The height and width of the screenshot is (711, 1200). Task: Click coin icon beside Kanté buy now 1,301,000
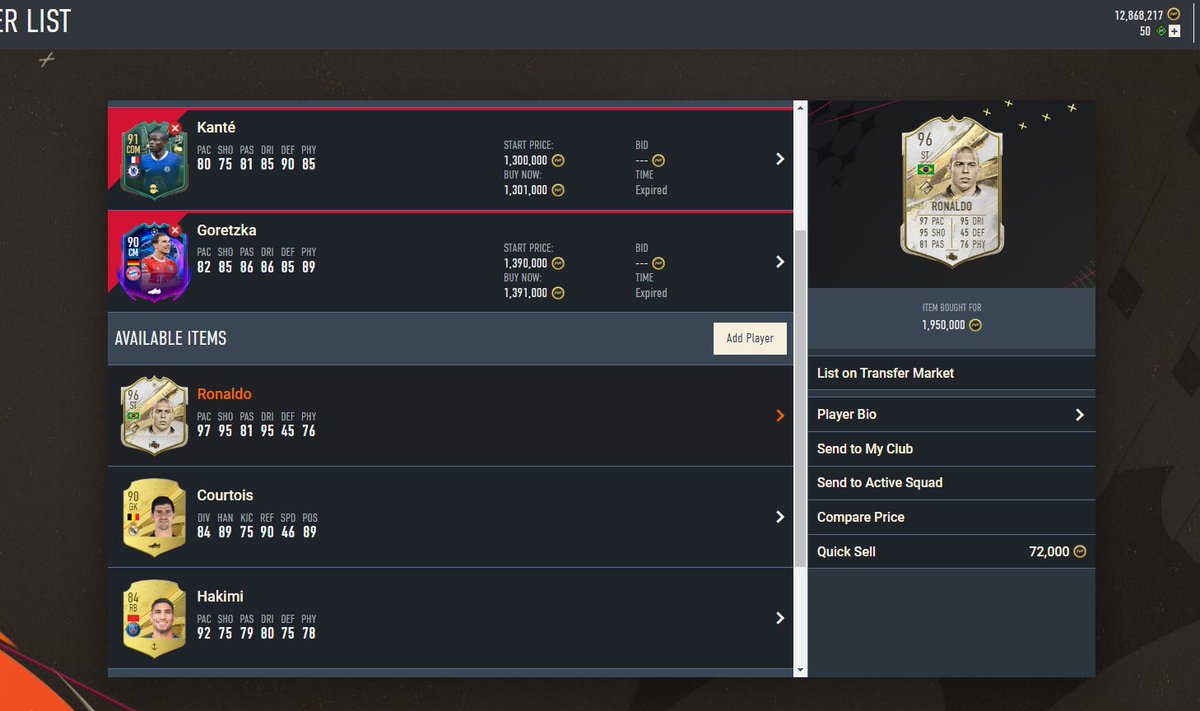coord(558,190)
